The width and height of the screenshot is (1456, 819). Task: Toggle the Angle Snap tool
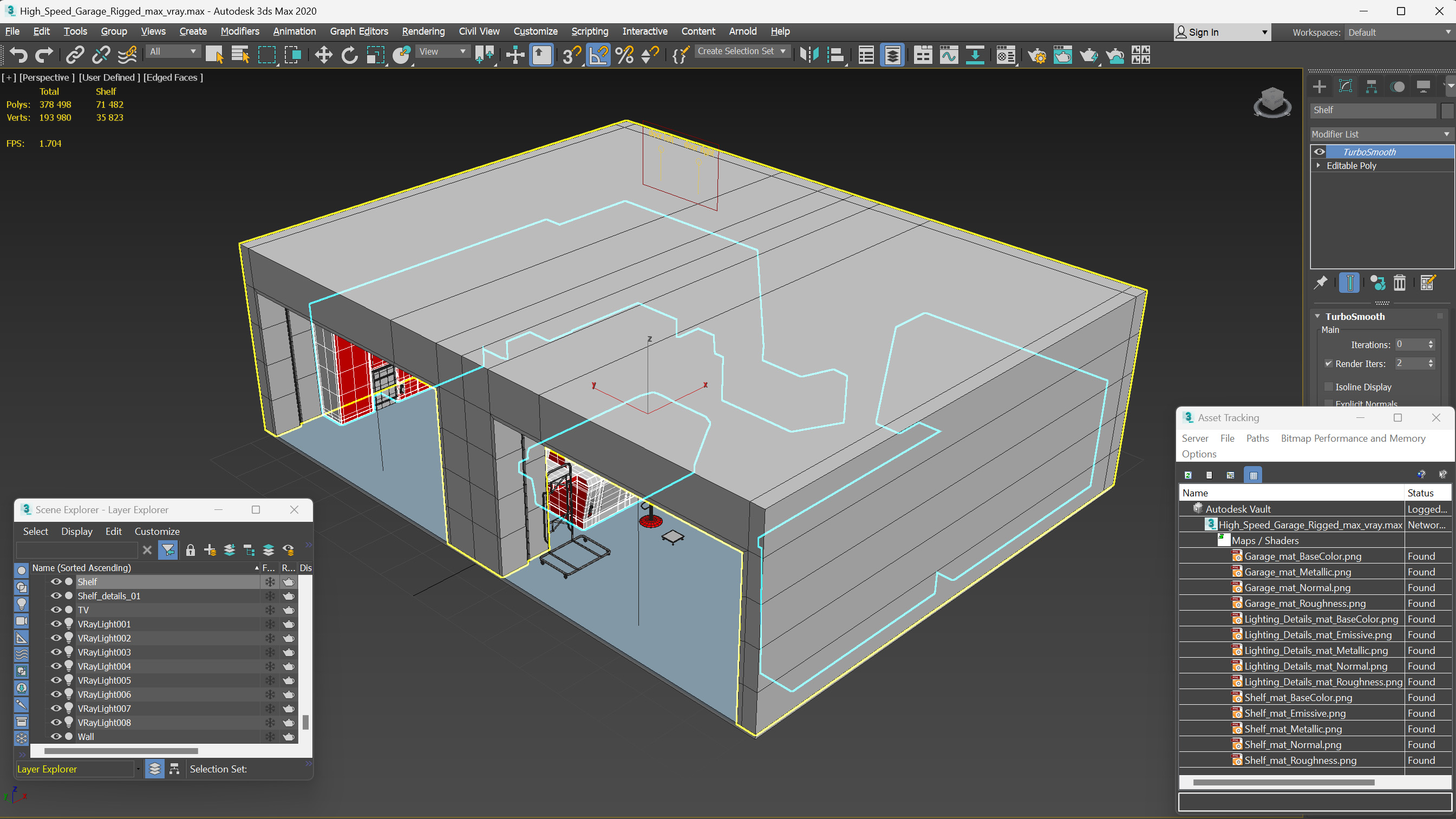tap(598, 55)
